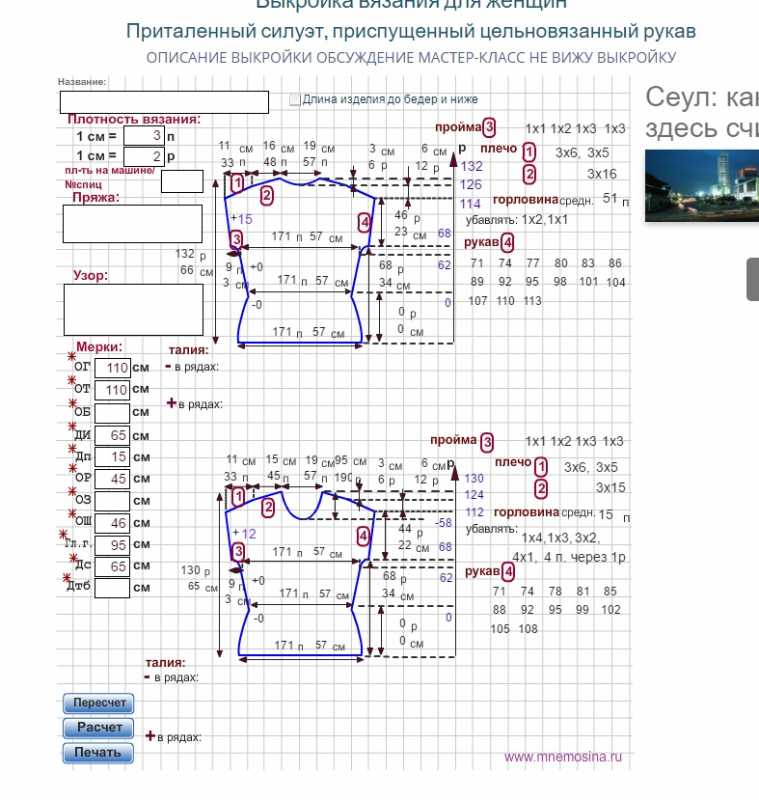The height and width of the screenshot is (800, 759).
Task: Click the red asterisk beside ОГ measurement
Action: 72,356
